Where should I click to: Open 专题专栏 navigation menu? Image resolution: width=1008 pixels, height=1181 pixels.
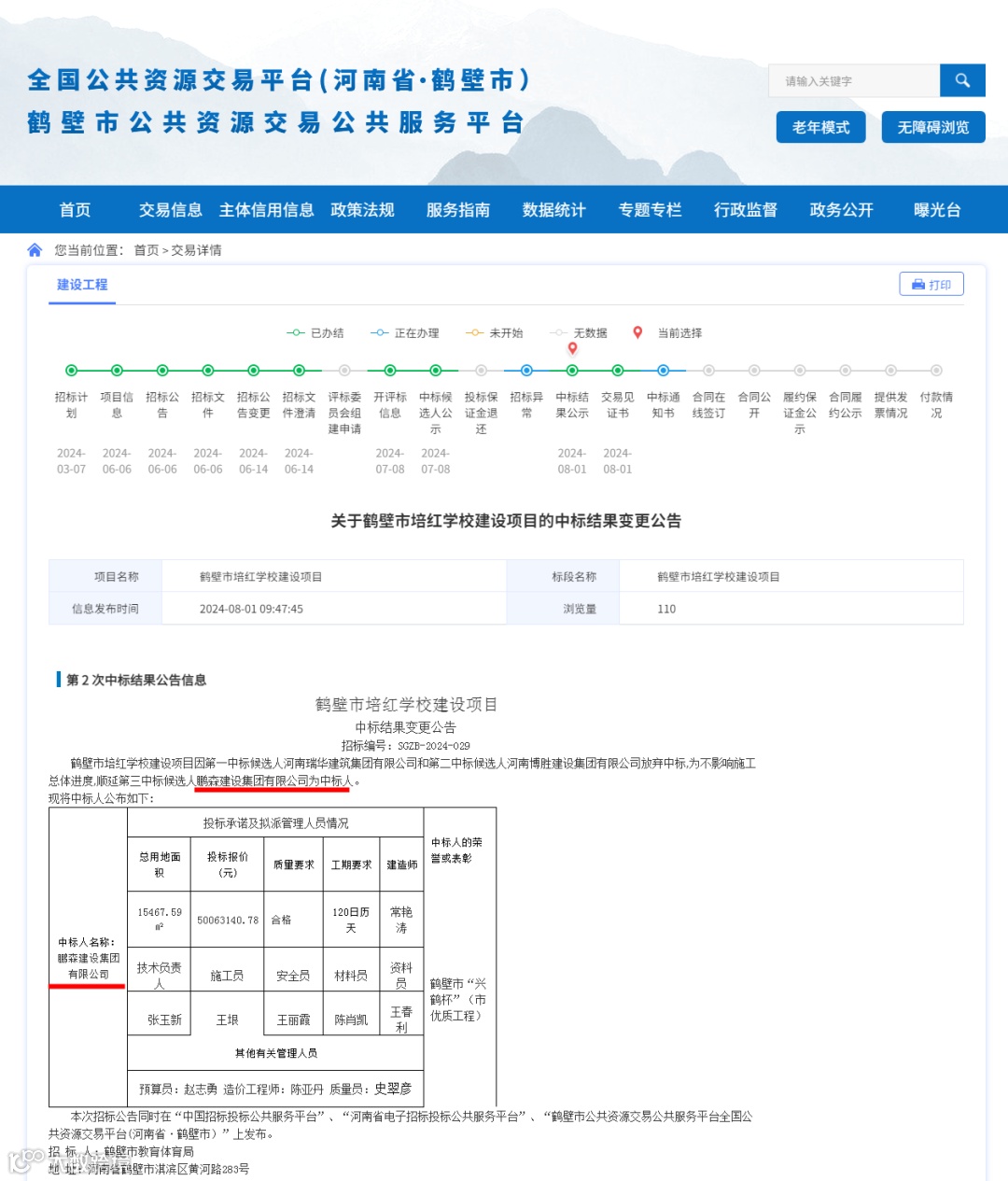pos(651,210)
